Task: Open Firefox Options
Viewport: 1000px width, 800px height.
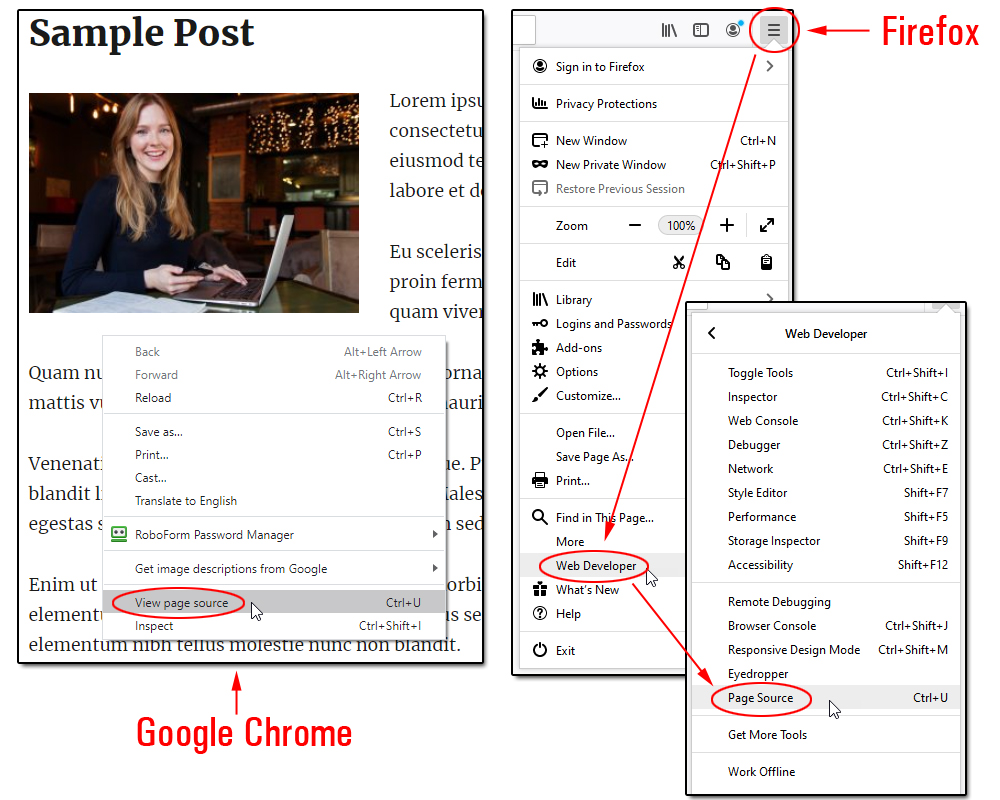Action: (603, 372)
